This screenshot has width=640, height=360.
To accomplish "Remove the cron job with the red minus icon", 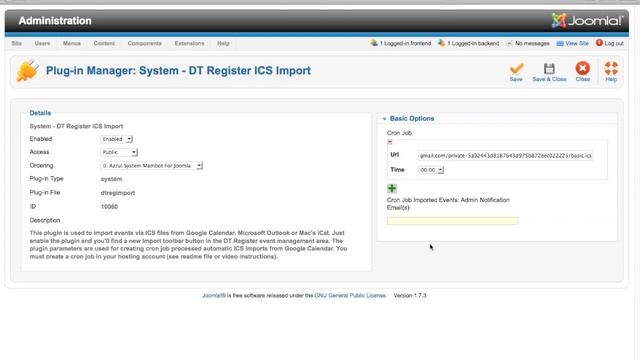I will 390,142.
